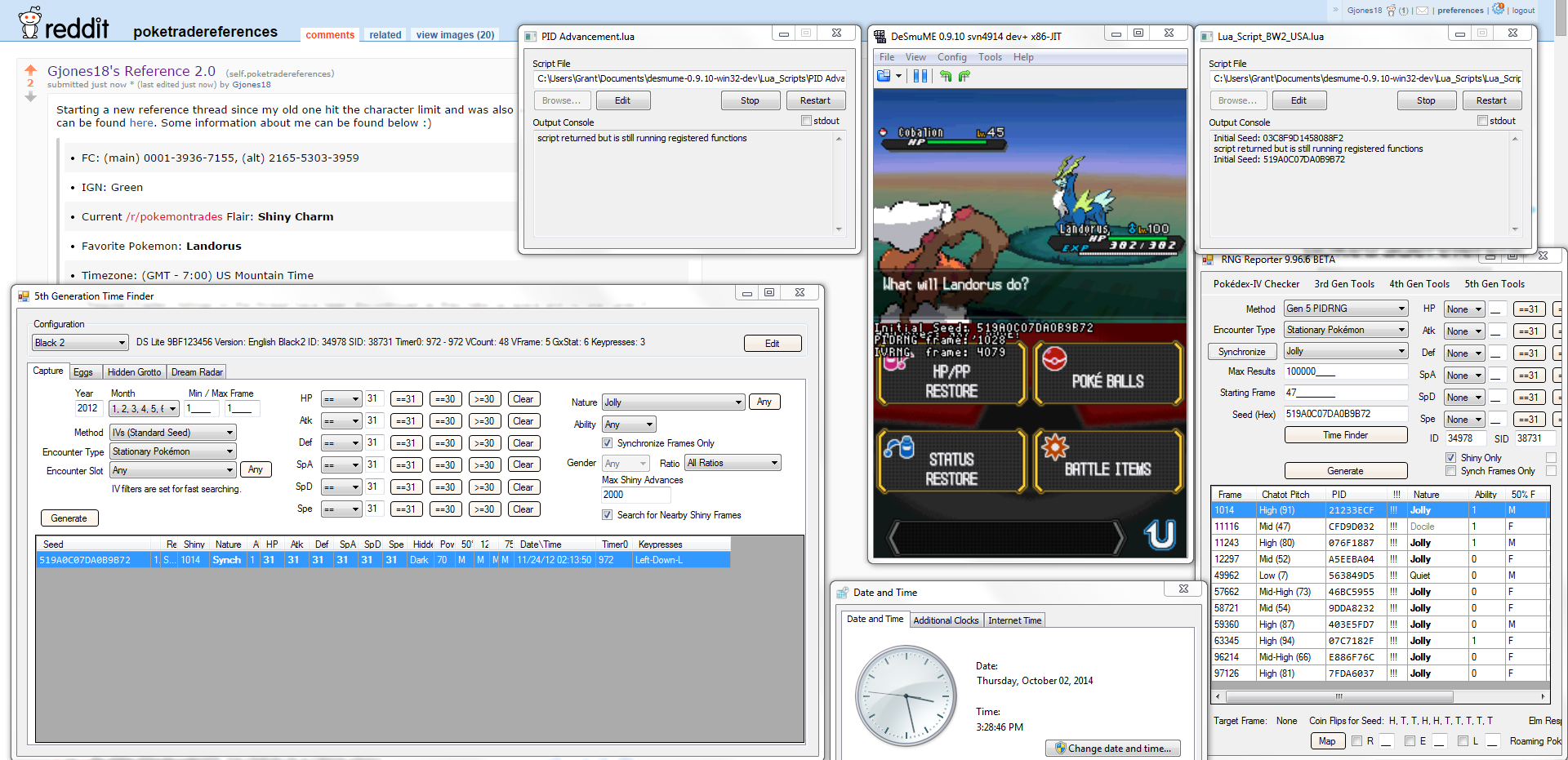This screenshot has height=760, width=1568.
Task: Click Date and Time window title icon
Action: [843, 593]
